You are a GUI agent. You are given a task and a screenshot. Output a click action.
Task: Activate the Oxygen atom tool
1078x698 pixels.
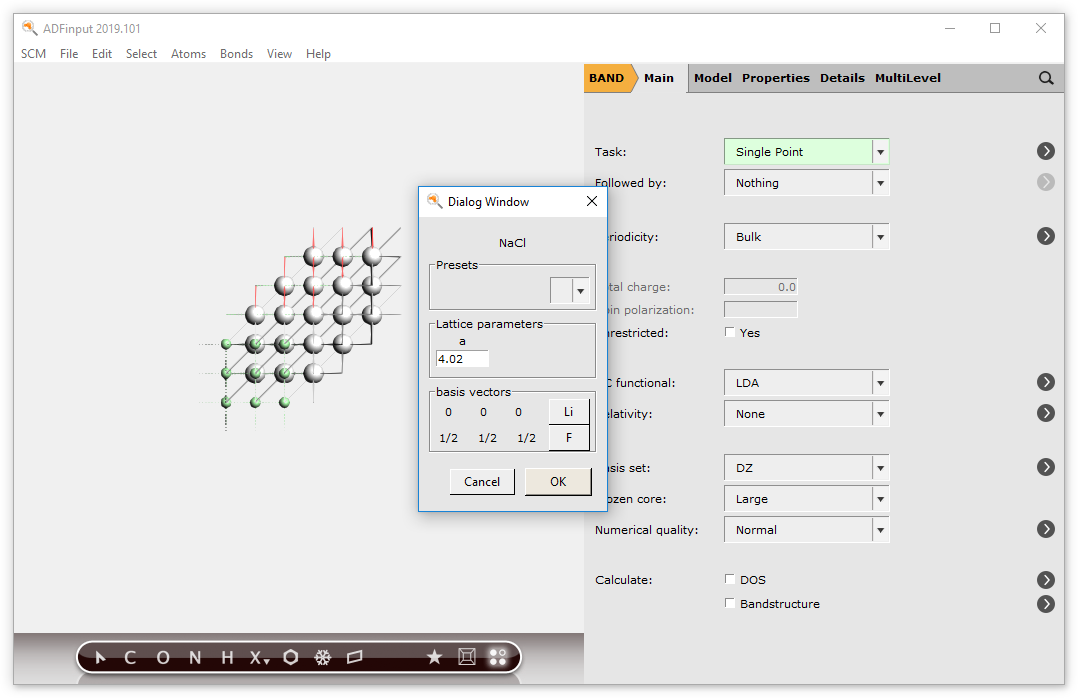tap(162, 657)
